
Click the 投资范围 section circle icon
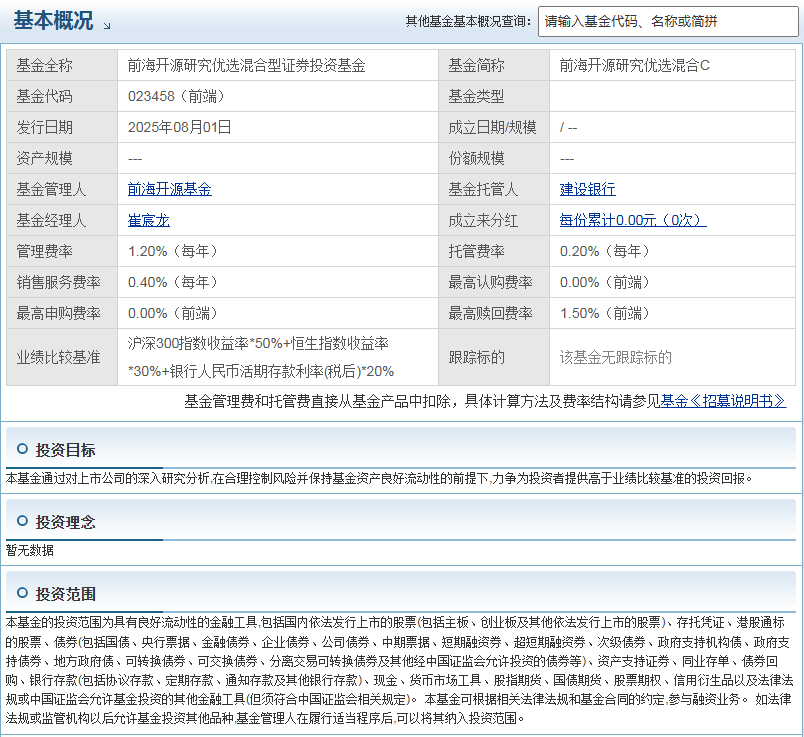pyautogui.click(x=22, y=593)
